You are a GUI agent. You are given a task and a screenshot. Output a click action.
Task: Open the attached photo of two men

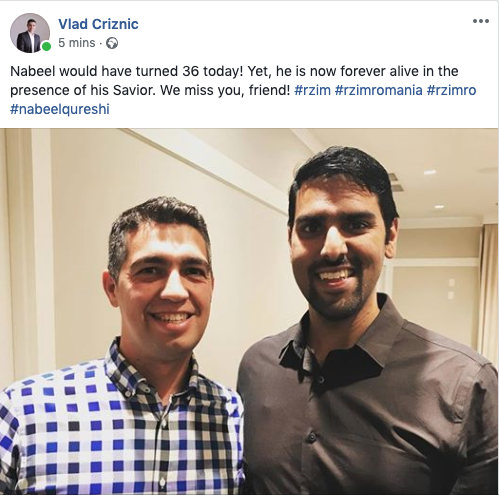pyautogui.click(x=249, y=312)
